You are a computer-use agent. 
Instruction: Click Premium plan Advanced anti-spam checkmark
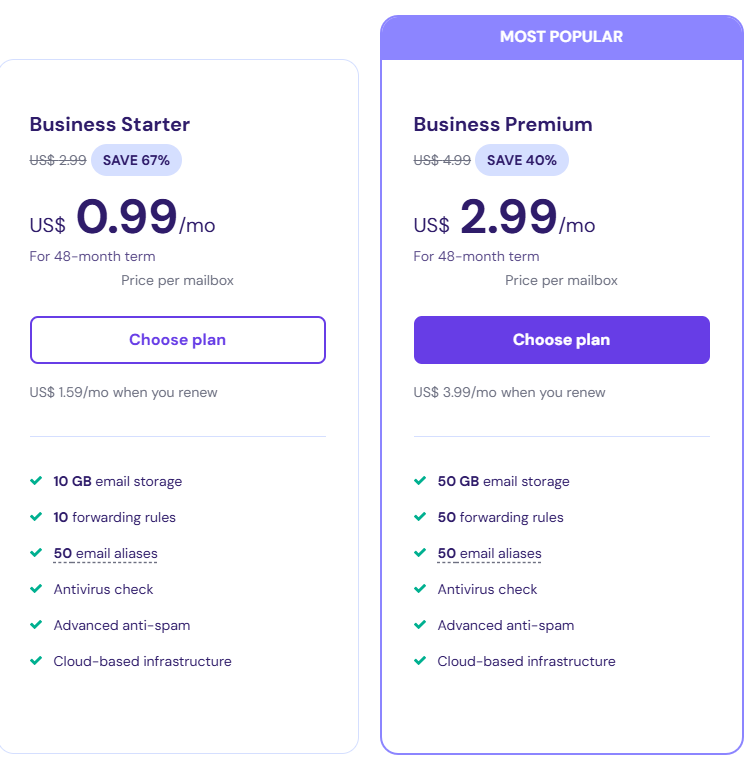(420, 625)
